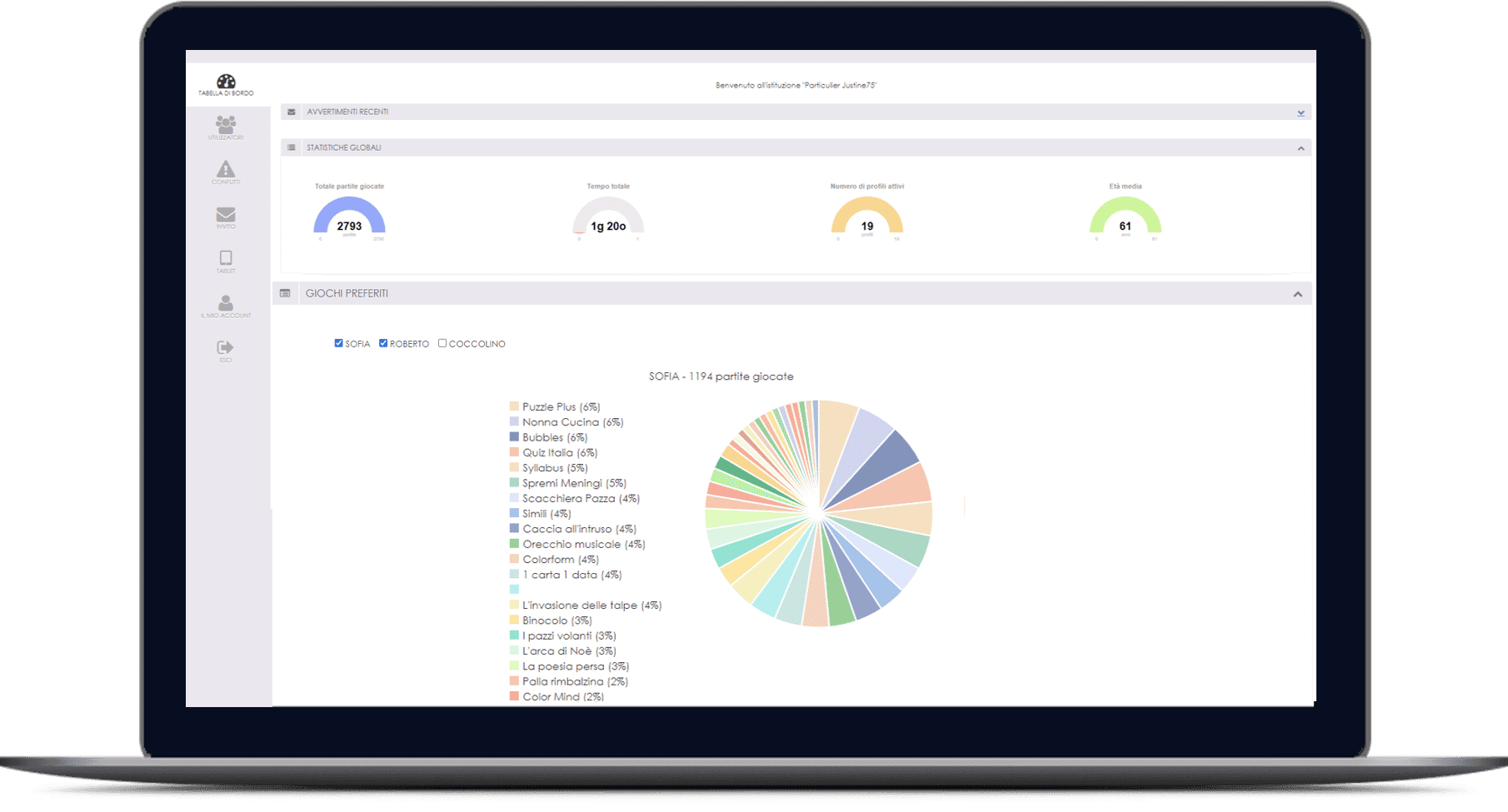Click the Esci logout icon
This screenshot has height=812, width=1508.
point(225,347)
